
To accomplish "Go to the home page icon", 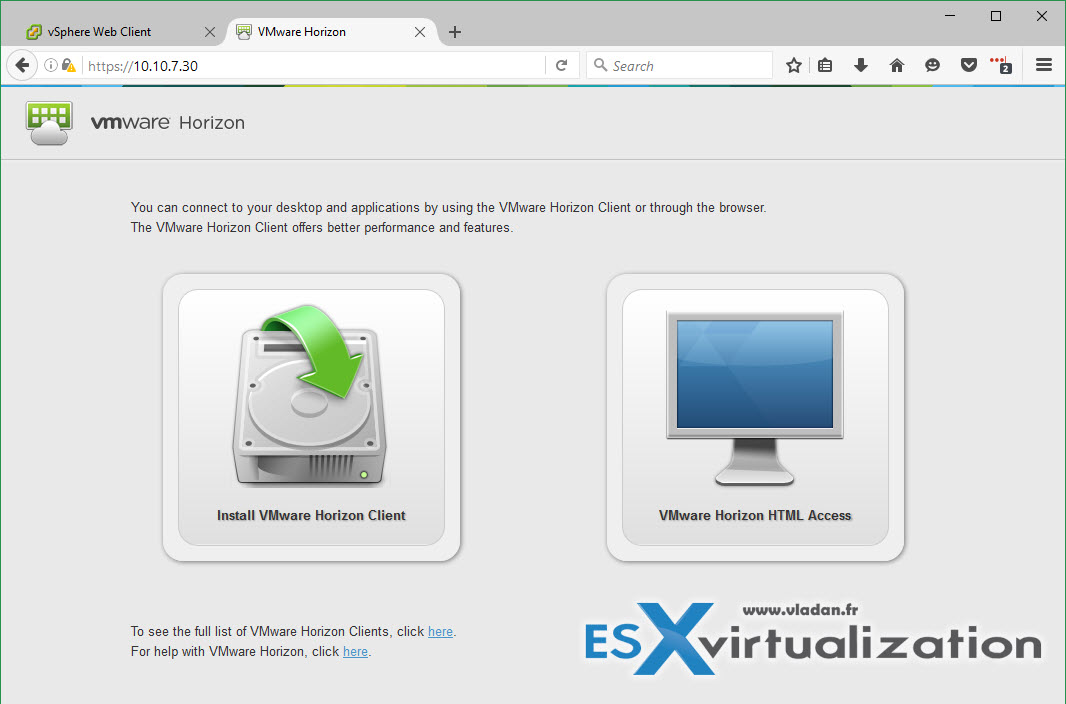I will (897, 65).
